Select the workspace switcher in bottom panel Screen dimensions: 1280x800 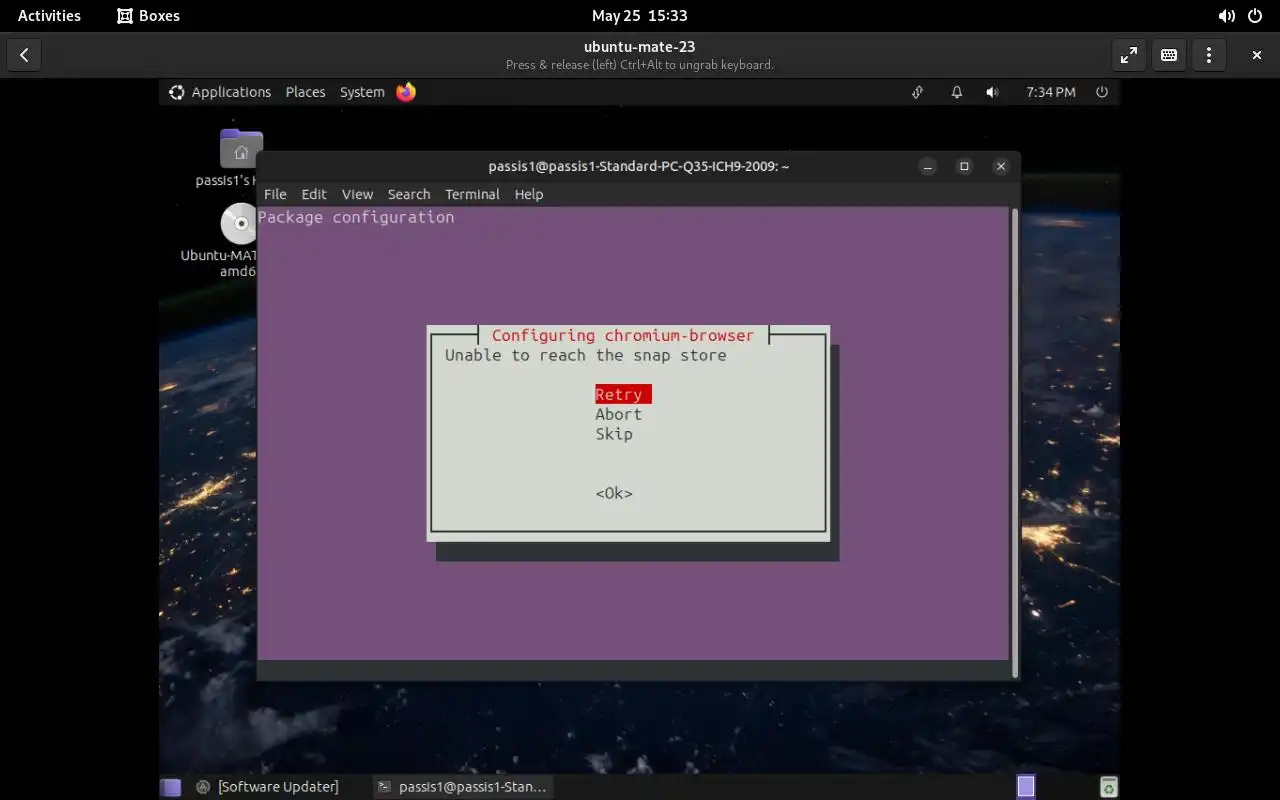(x=1026, y=787)
